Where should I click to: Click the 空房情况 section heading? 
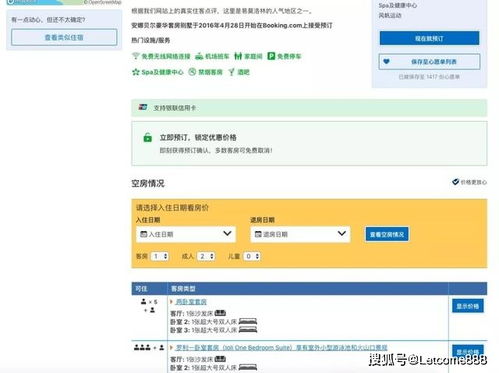tap(148, 183)
